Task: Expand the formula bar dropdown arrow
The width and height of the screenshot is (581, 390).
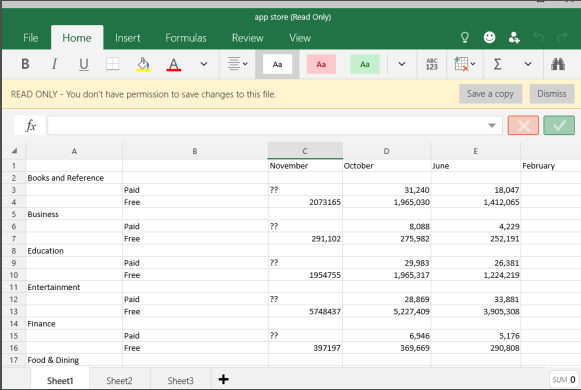Action: click(492, 126)
